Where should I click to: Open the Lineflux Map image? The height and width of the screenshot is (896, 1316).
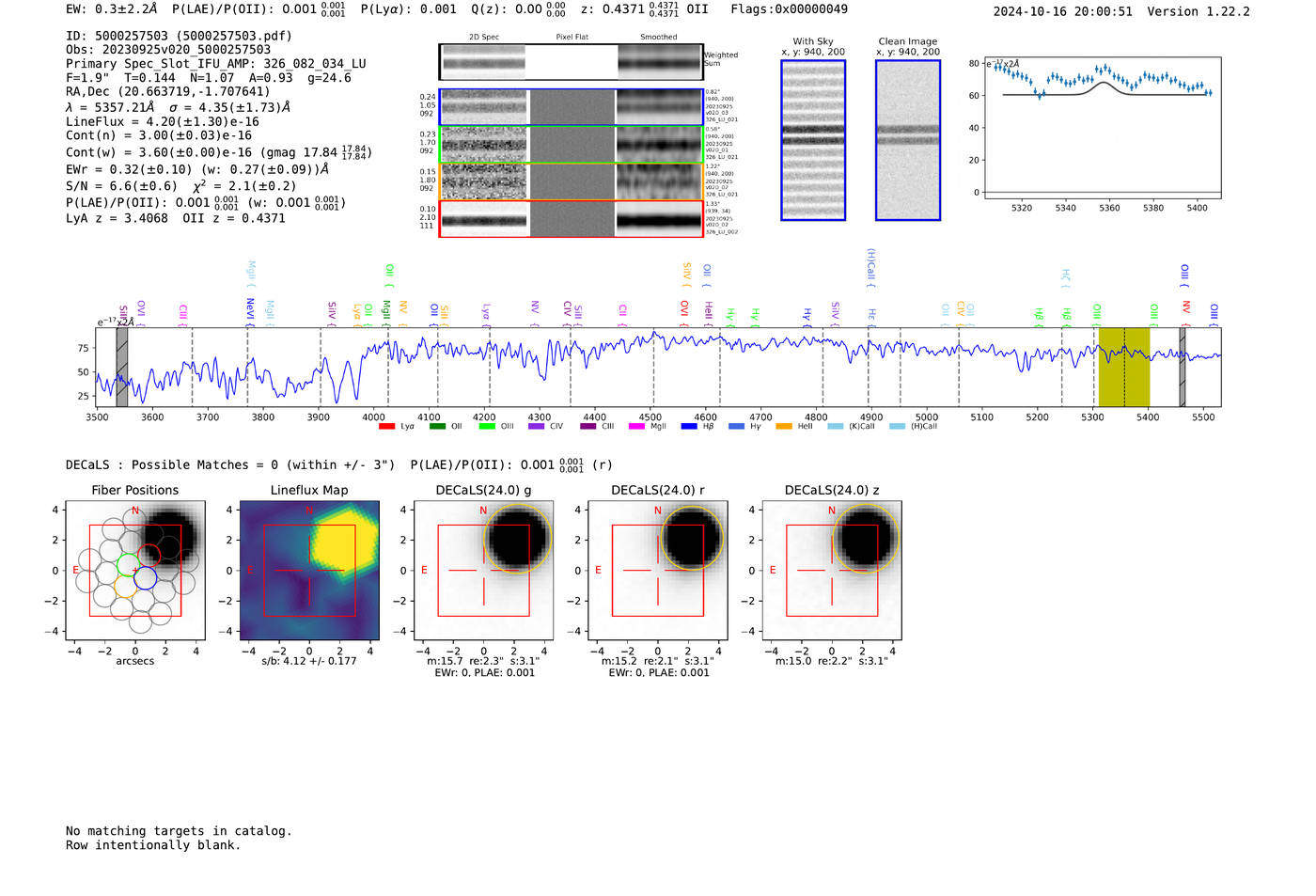309,571
